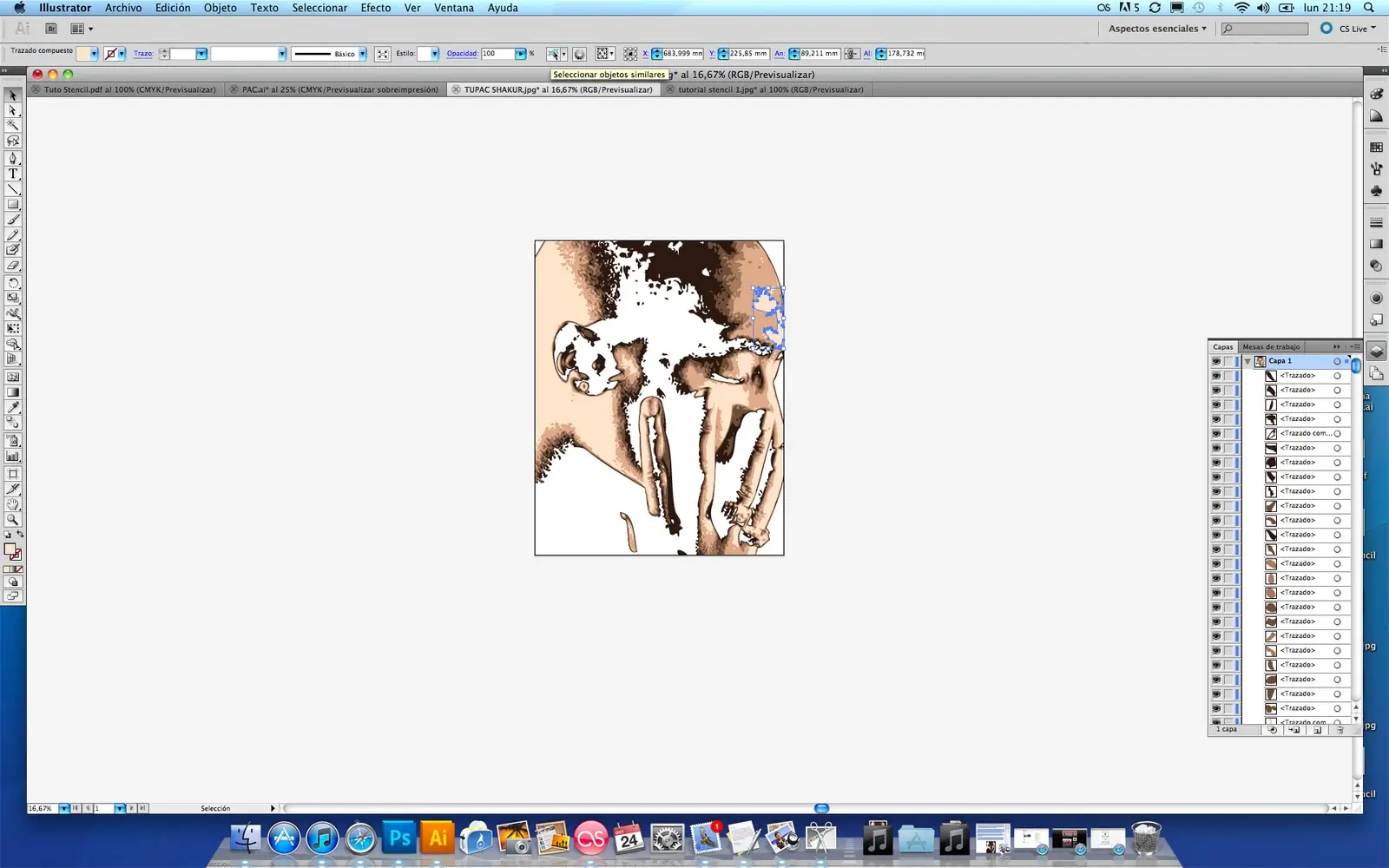Click target circle of first Trazado sublayer

pos(1337,376)
